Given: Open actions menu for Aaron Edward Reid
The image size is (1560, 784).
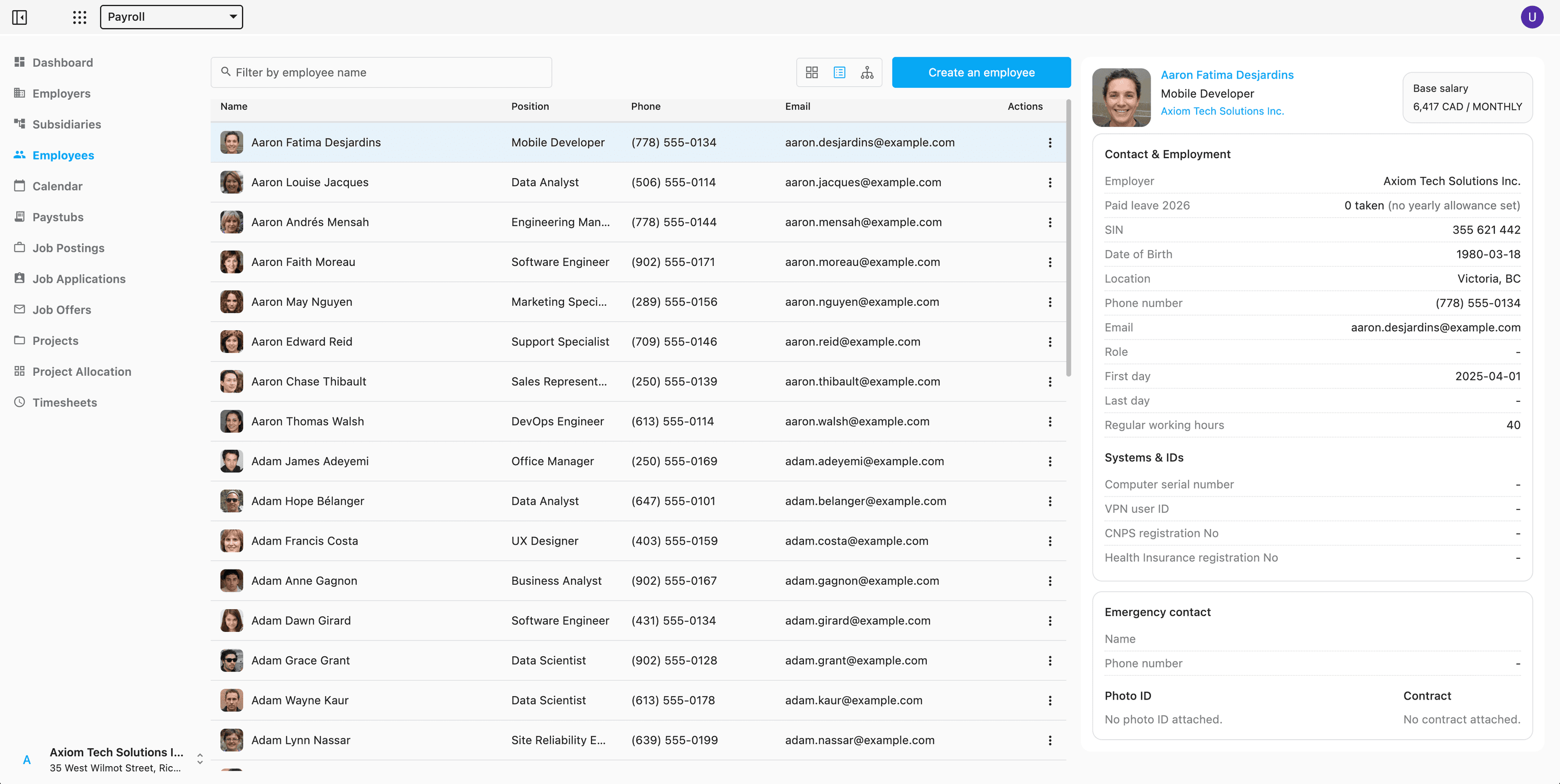Looking at the screenshot, I should 1050,342.
